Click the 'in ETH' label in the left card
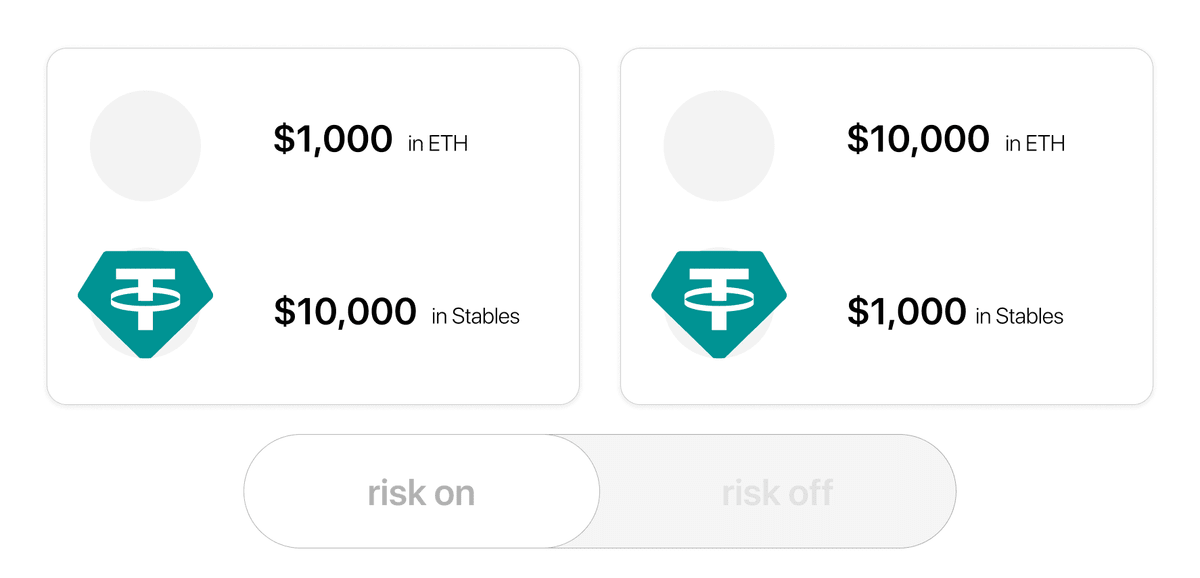The height and width of the screenshot is (578, 1200). coord(438,144)
